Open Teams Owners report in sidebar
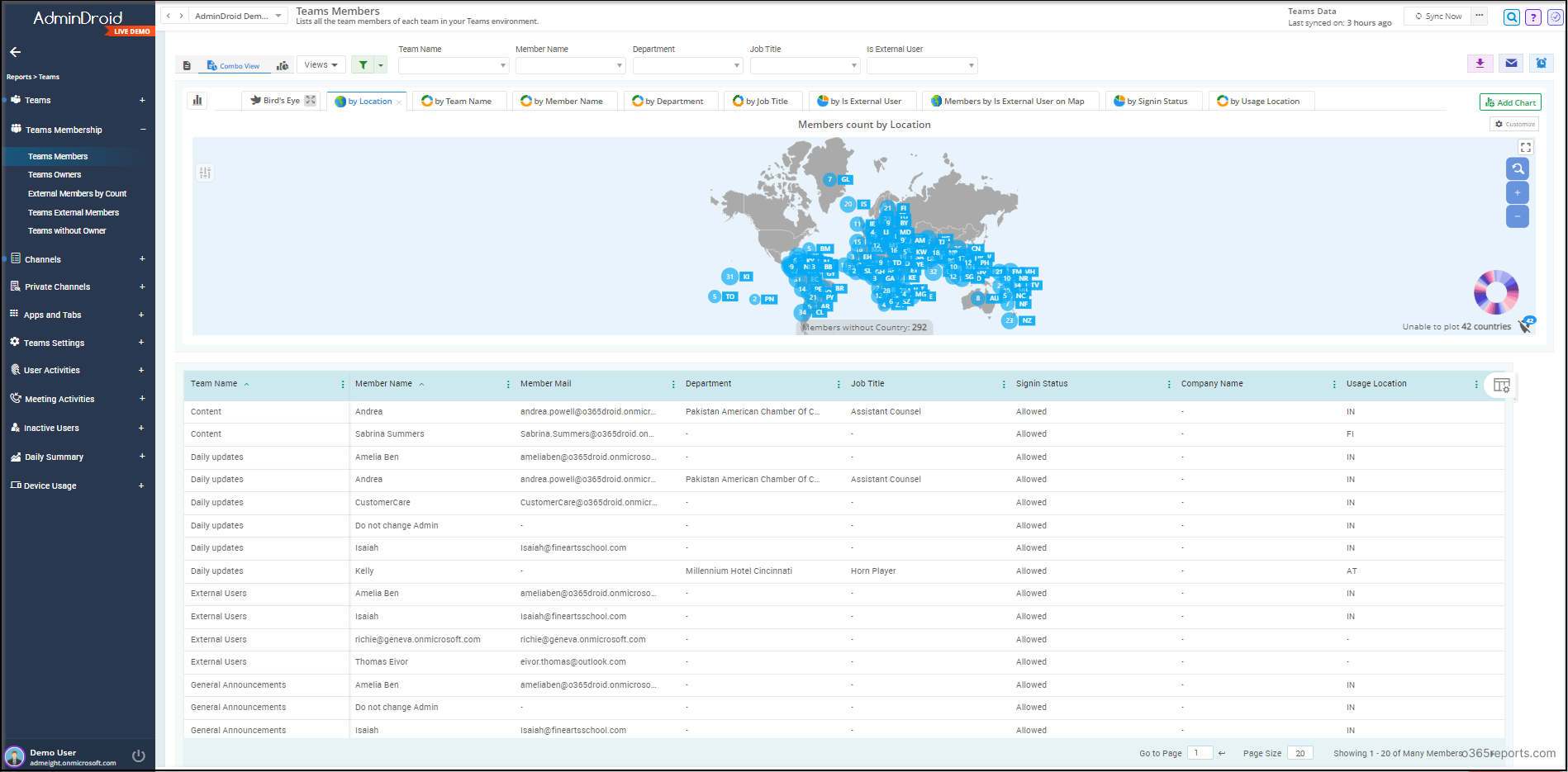The width and height of the screenshot is (1568, 772). [x=55, y=175]
